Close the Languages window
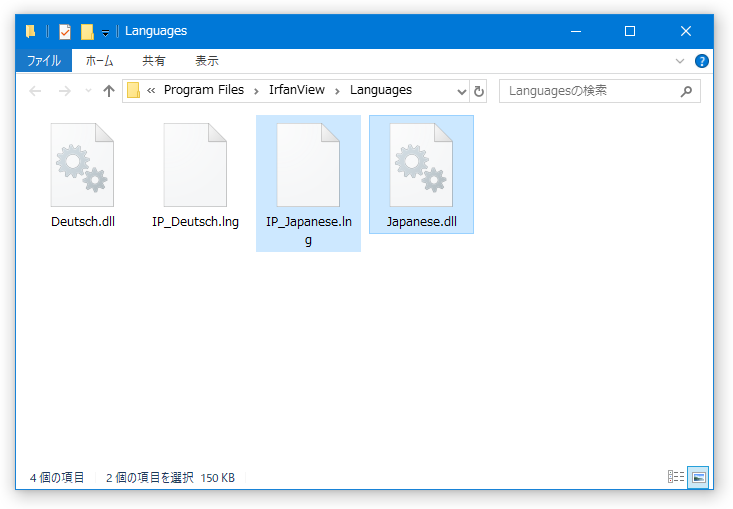This screenshot has width=733, height=509. click(685, 31)
